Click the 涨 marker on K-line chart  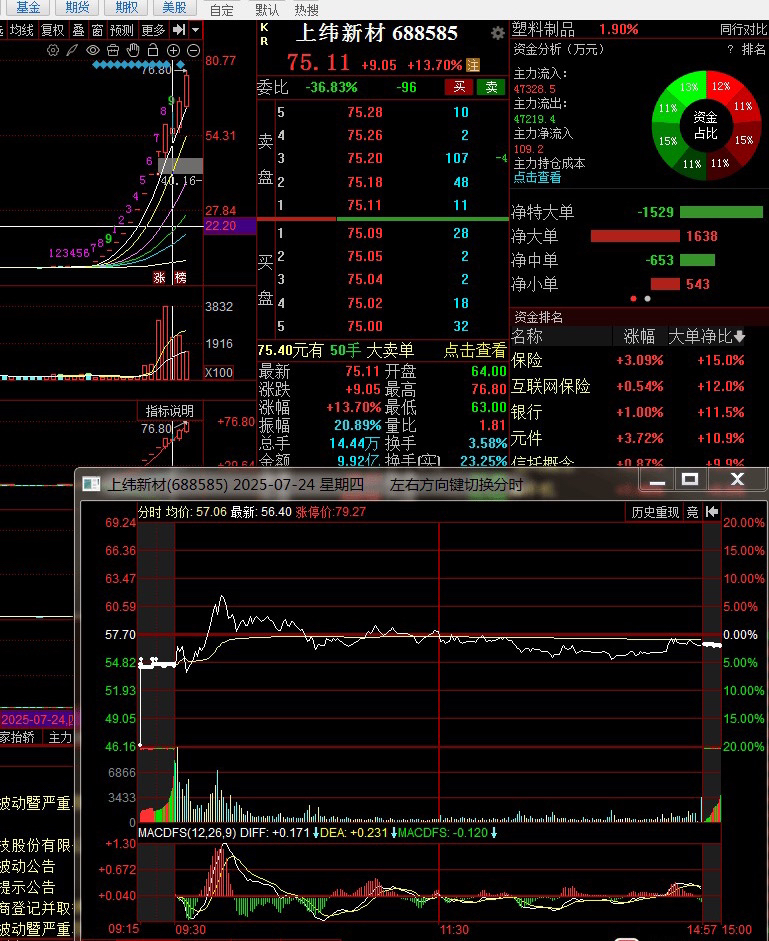coord(159,277)
